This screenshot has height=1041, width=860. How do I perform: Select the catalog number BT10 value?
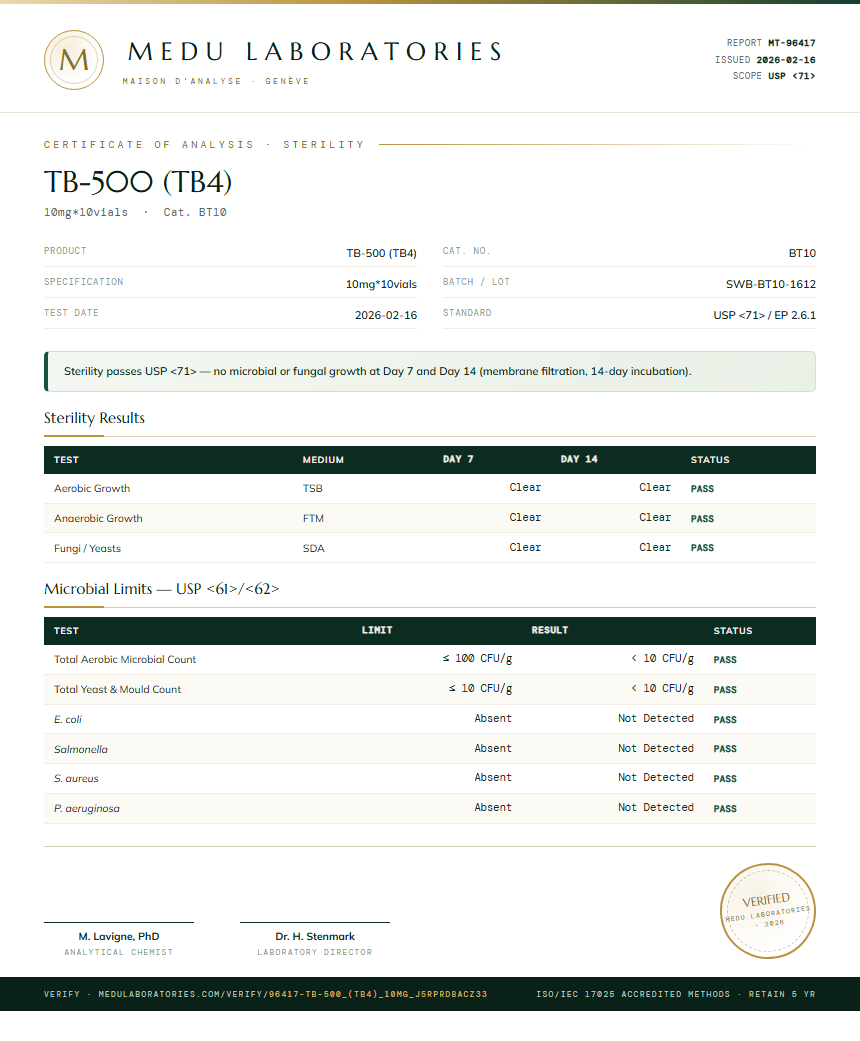(802, 253)
